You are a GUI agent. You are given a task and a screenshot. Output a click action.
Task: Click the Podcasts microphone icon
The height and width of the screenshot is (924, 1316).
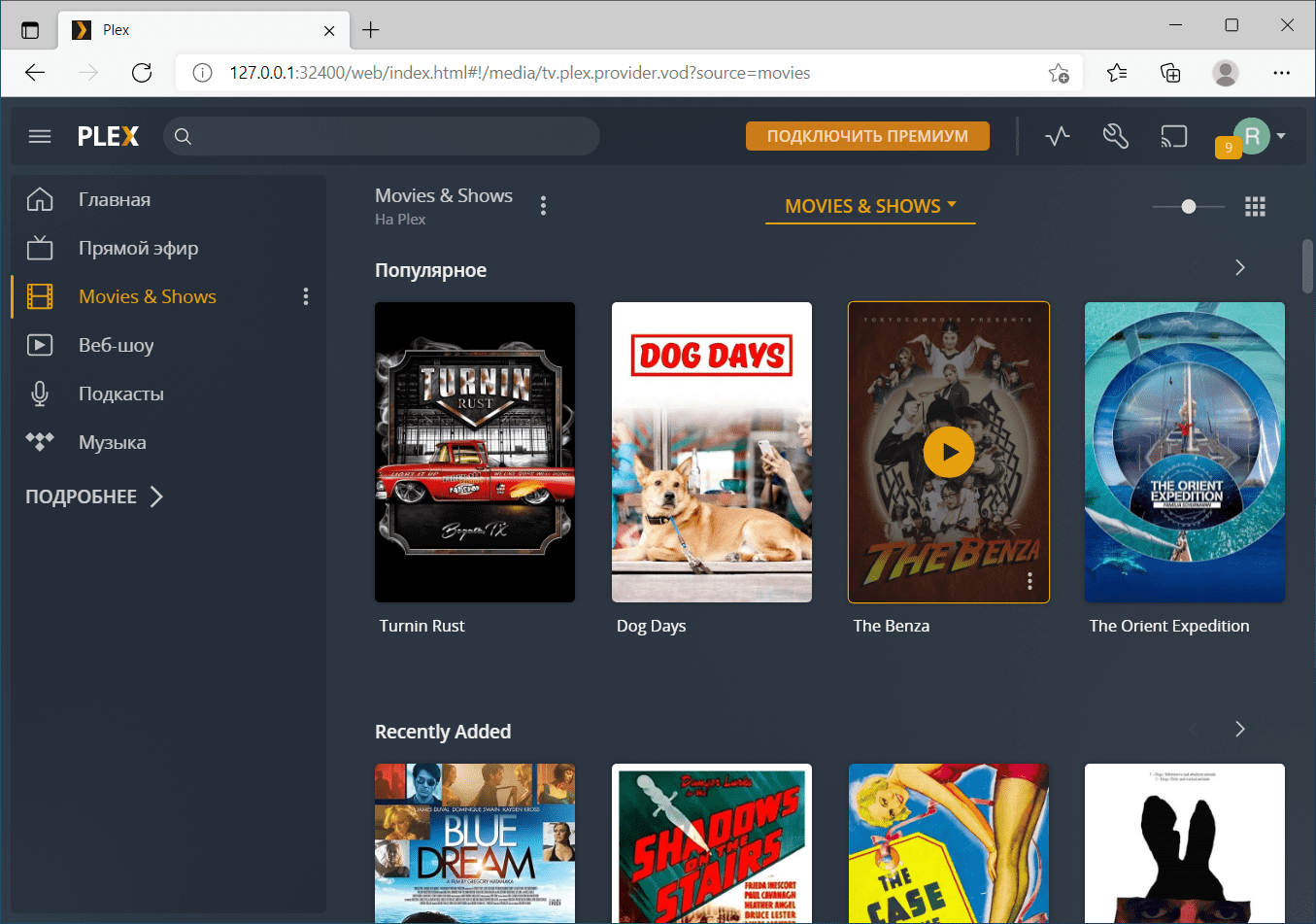click(40, 394)
